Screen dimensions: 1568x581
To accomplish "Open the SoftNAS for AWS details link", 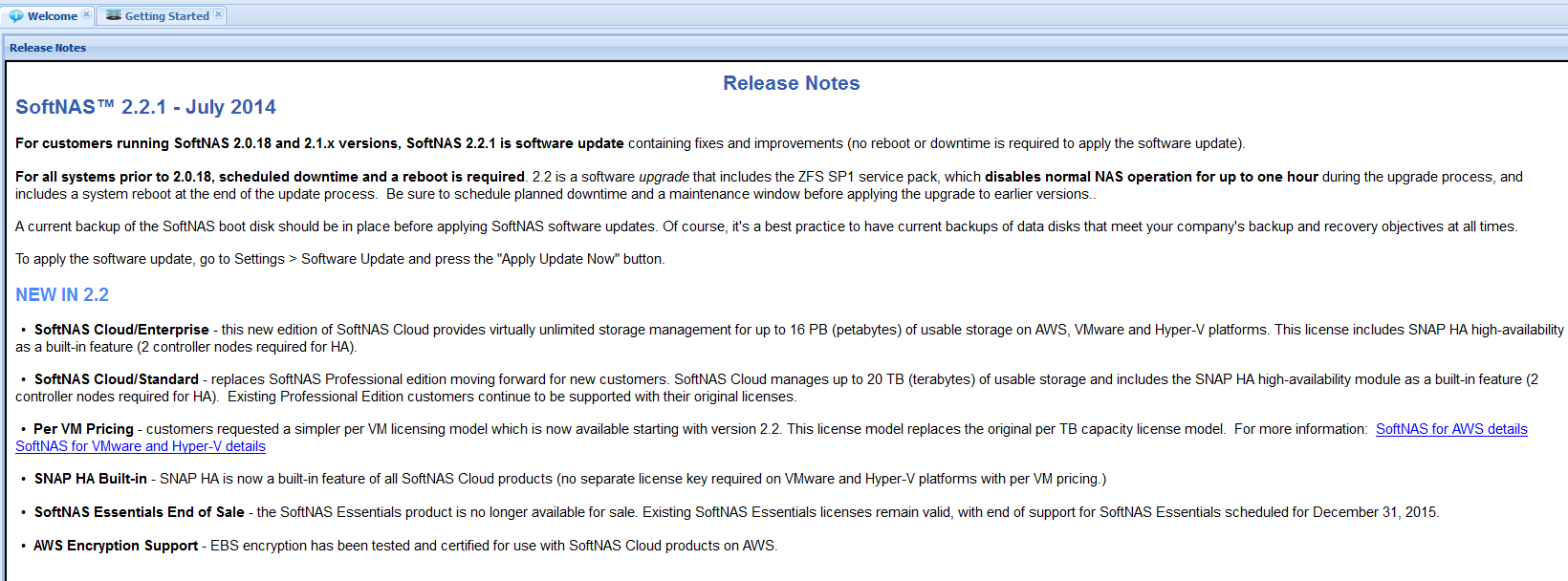I will click(x=1451, y=429).
